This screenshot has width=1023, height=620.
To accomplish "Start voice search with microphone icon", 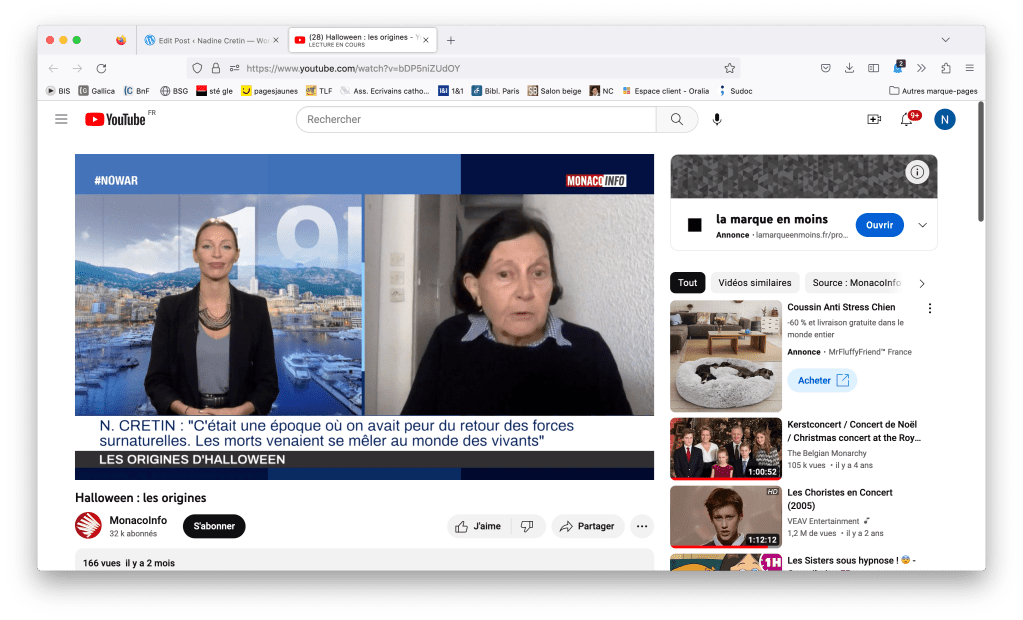I will (717, 119).
